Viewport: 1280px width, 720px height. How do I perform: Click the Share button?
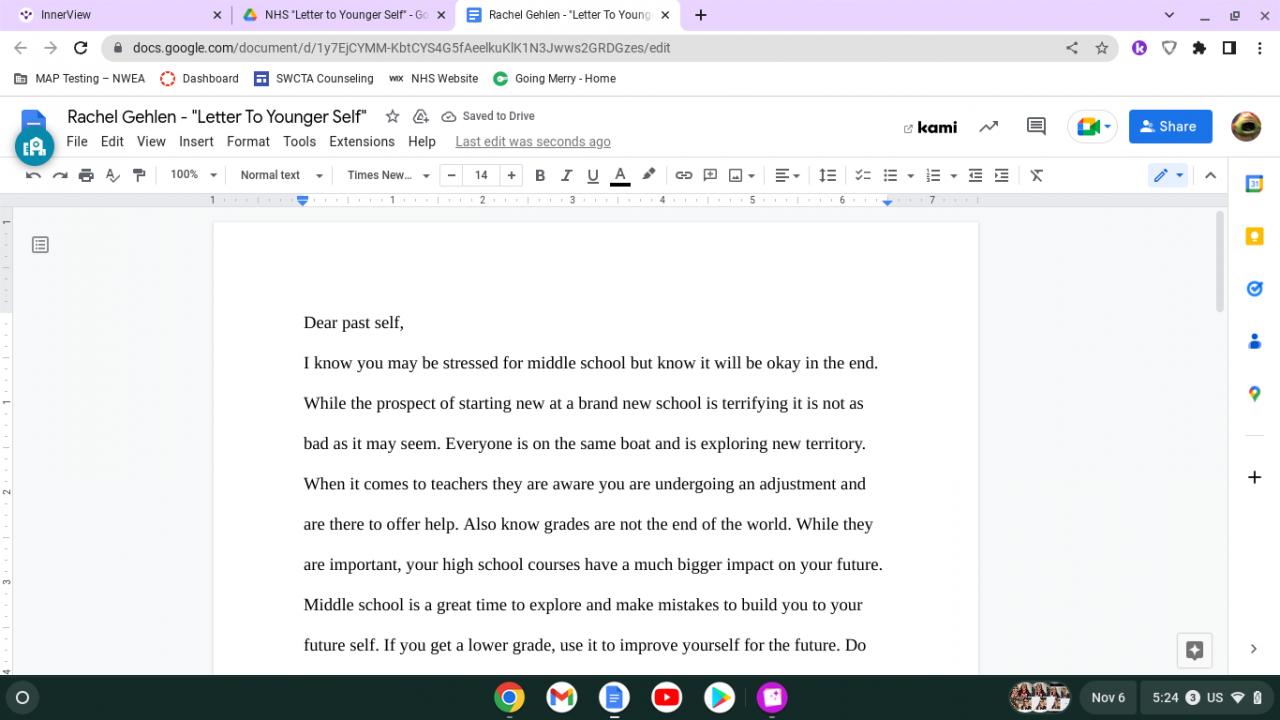(1170, 127)
